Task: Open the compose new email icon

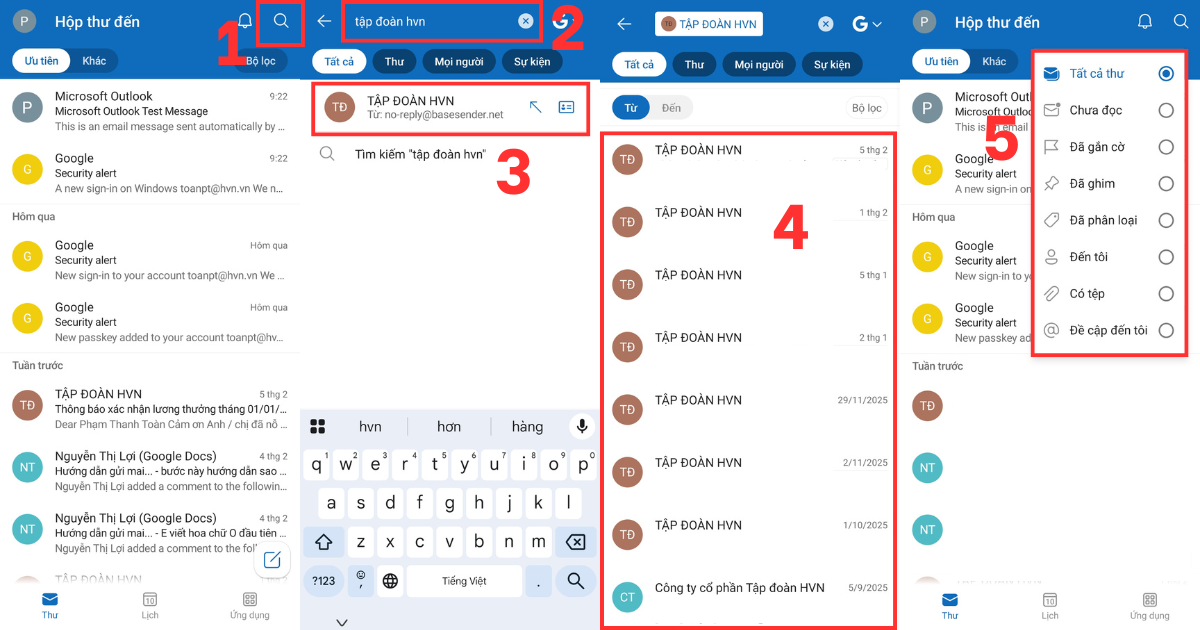Action: tap(272, 562)
